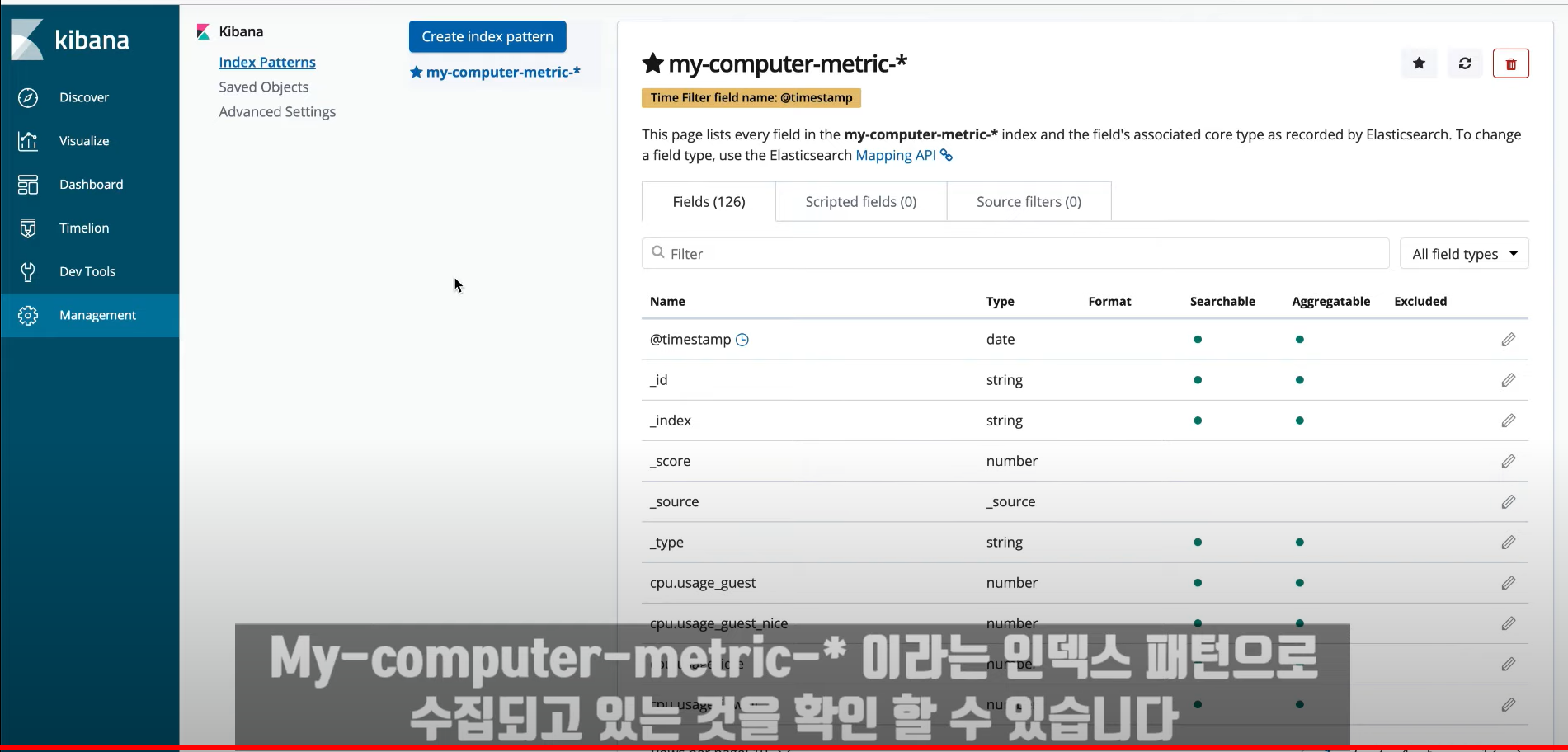The image size is (1568, 752).
Task: Click into the Filter field
Action: [x=1015, y=254]
